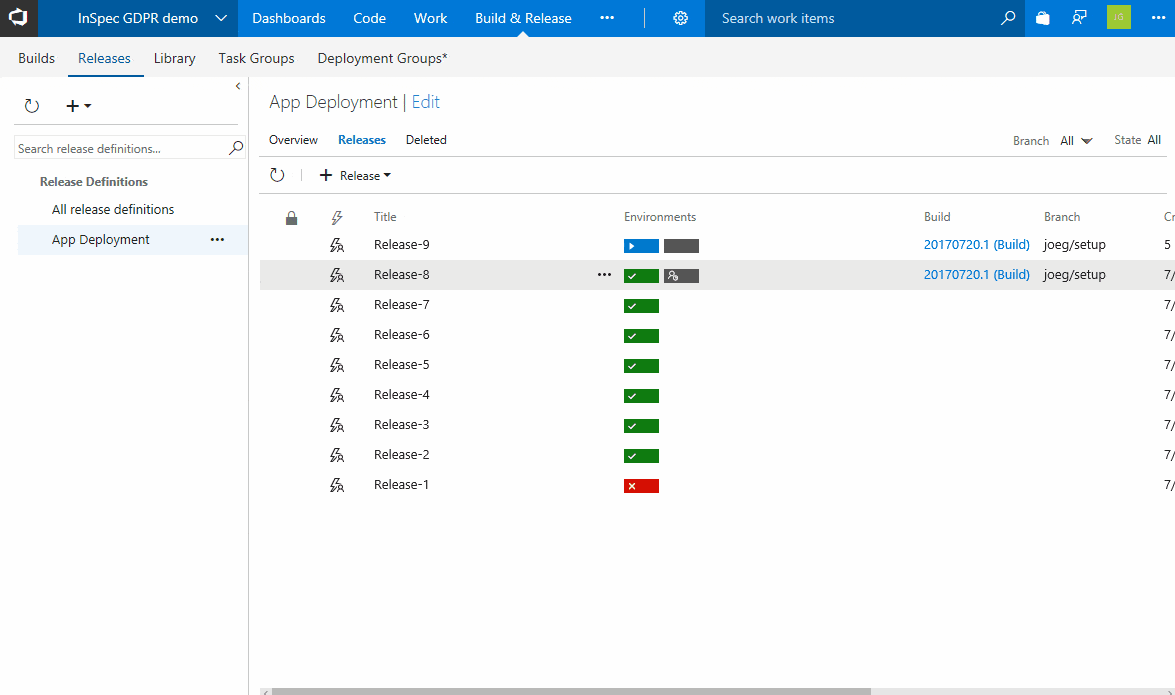Open build 20170720.1 link for Release-9
The width and height of the screenshot is (1175, 695).
click(976, 245)
